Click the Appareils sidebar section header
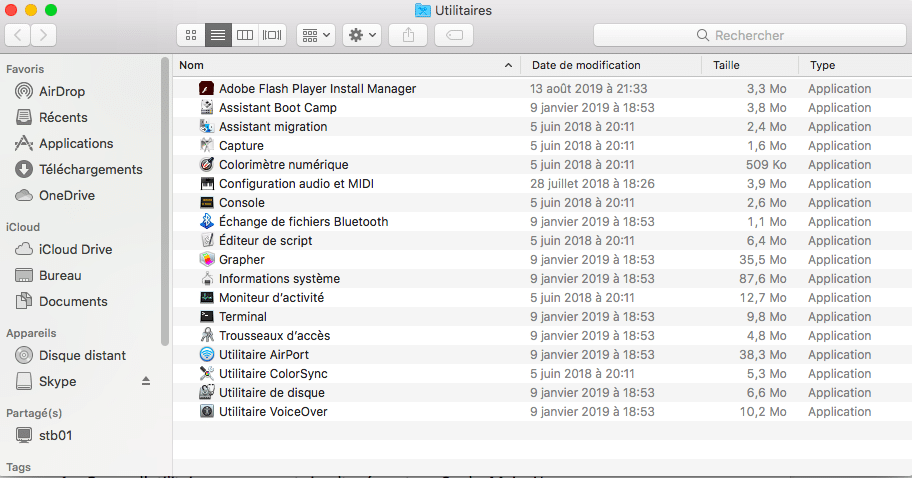This screenshot has width=912, height=478. [31, 333]
